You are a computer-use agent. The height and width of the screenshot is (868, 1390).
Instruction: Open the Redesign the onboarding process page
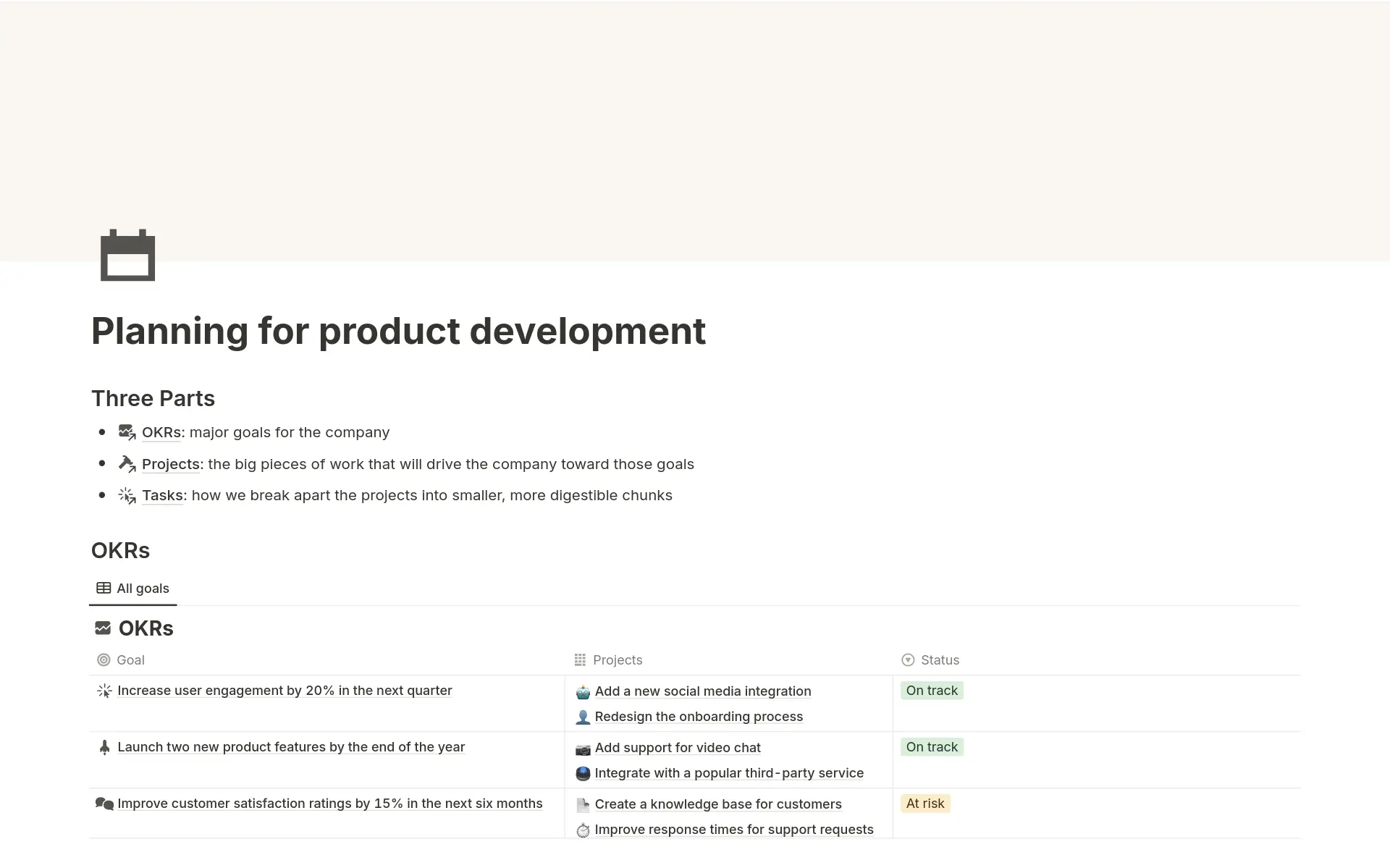click(699, 717)
